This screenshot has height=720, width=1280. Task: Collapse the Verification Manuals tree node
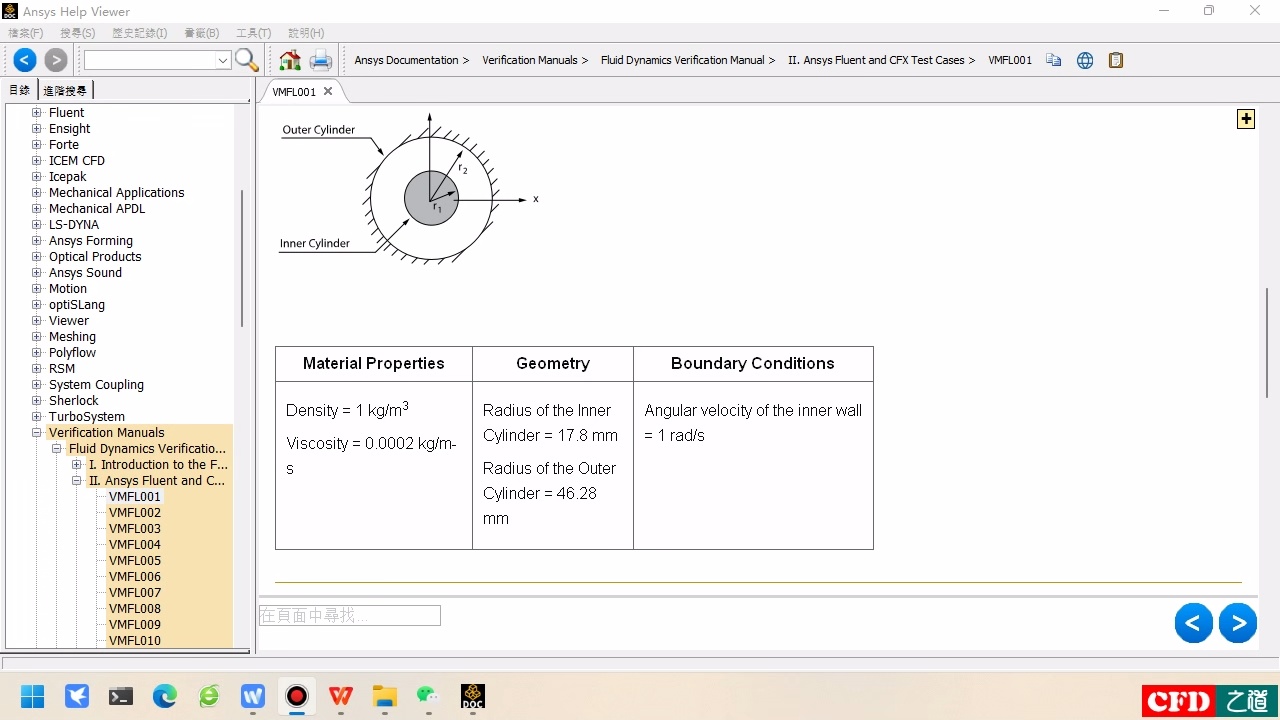(37, 433)
